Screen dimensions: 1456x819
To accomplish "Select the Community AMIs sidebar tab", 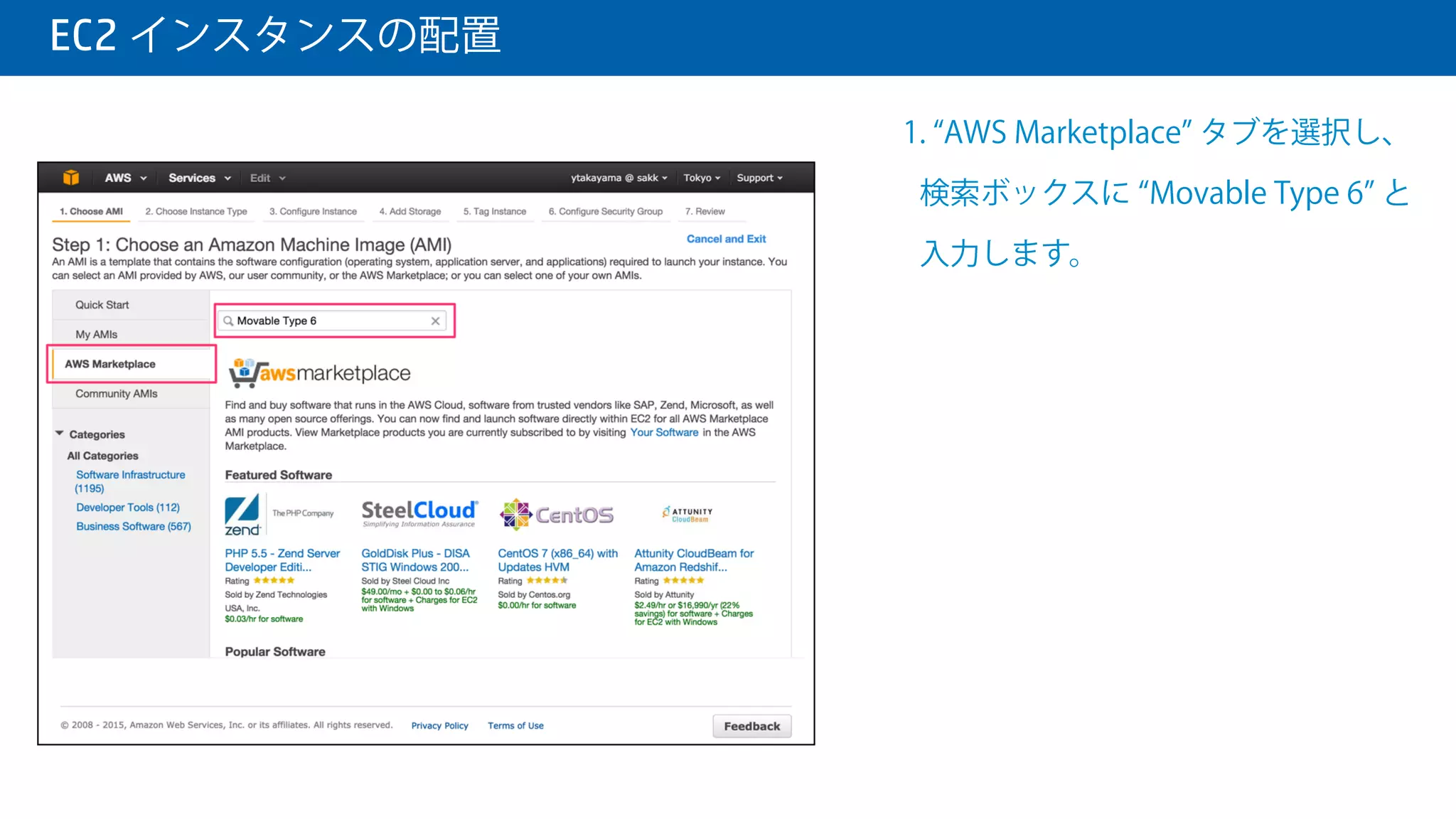I will (131, 394).
